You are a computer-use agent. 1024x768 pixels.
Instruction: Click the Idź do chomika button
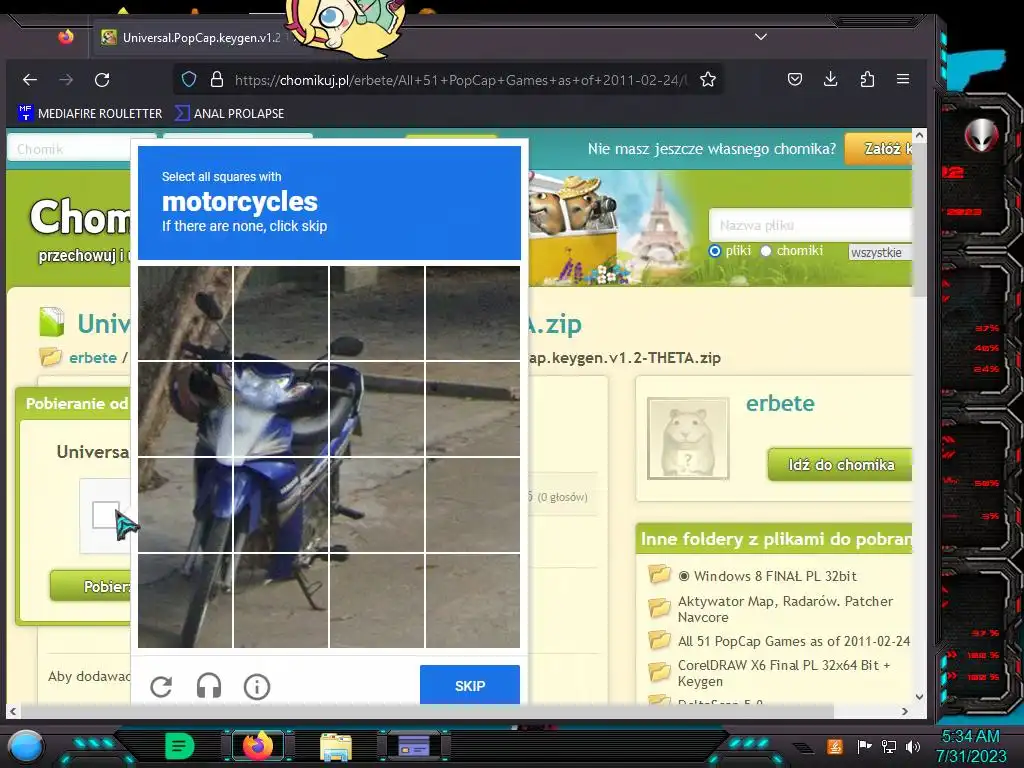840,464
